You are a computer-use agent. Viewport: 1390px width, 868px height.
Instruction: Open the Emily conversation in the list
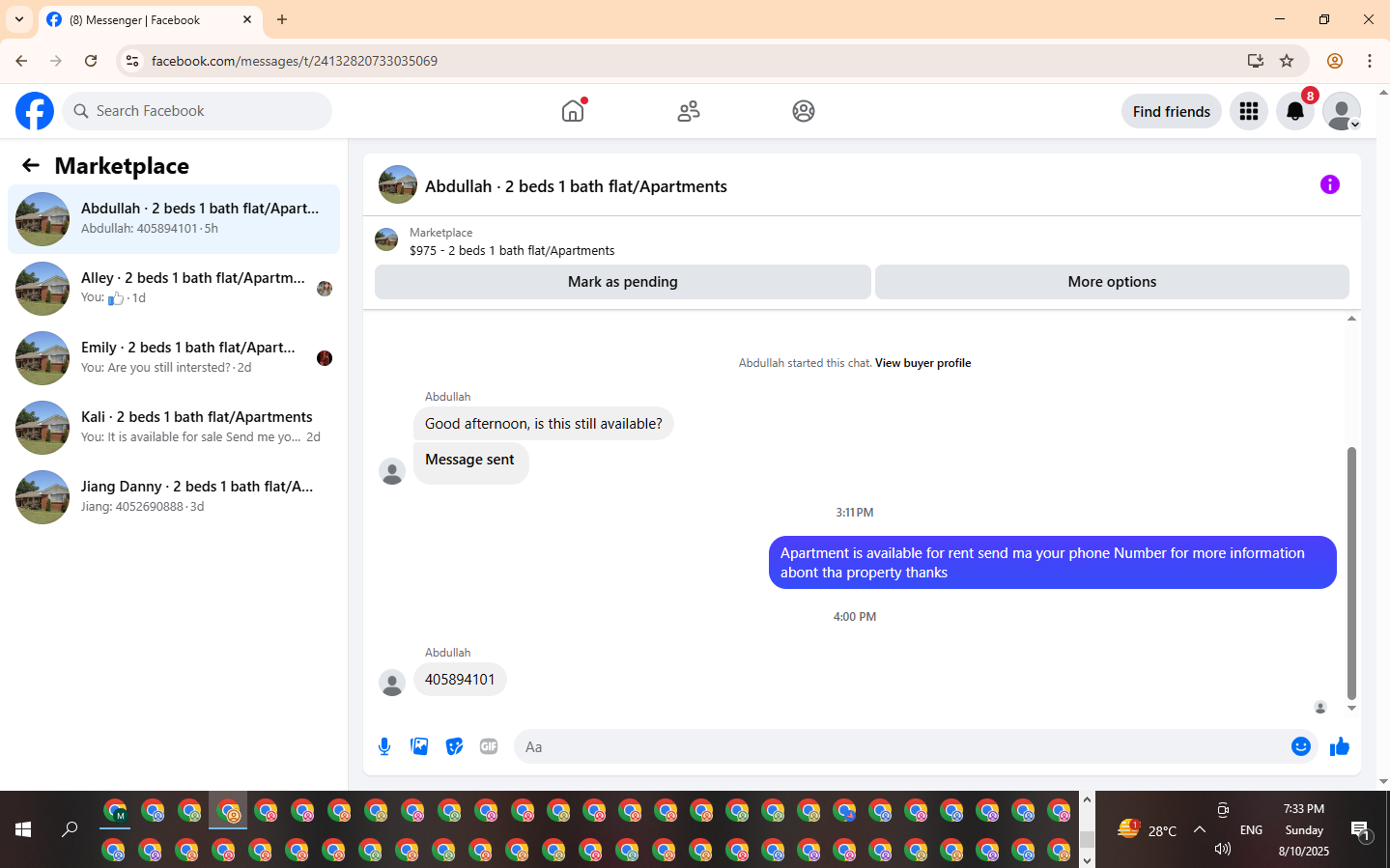click(x=174, y=358)
